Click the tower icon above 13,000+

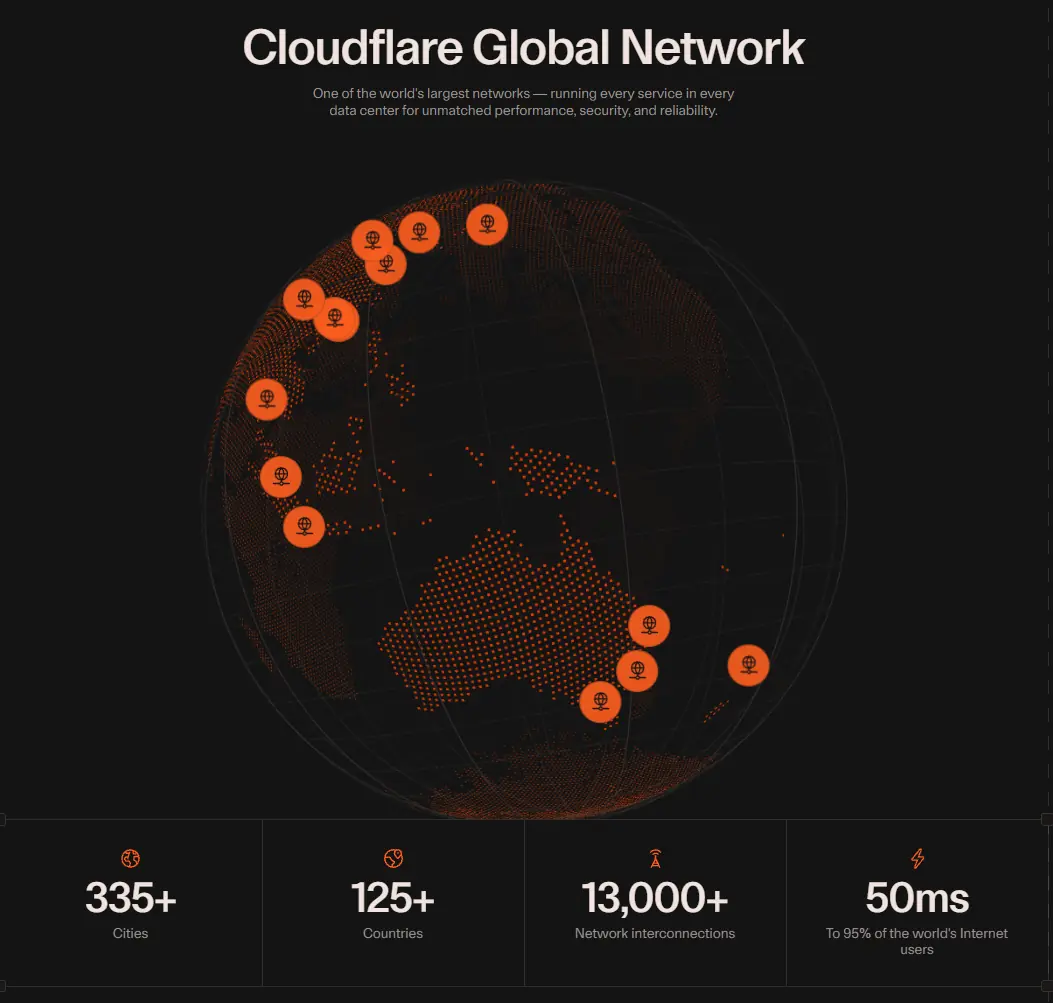click(655, 858)
